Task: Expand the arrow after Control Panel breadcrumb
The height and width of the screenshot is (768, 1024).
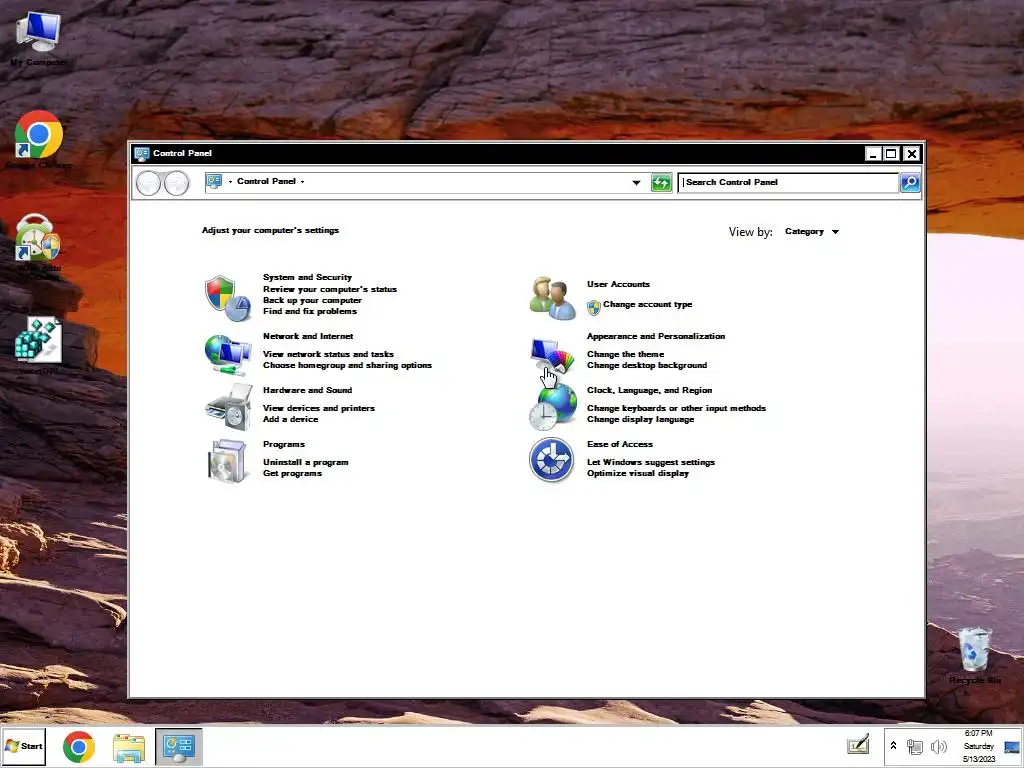Action: [302, 182]
